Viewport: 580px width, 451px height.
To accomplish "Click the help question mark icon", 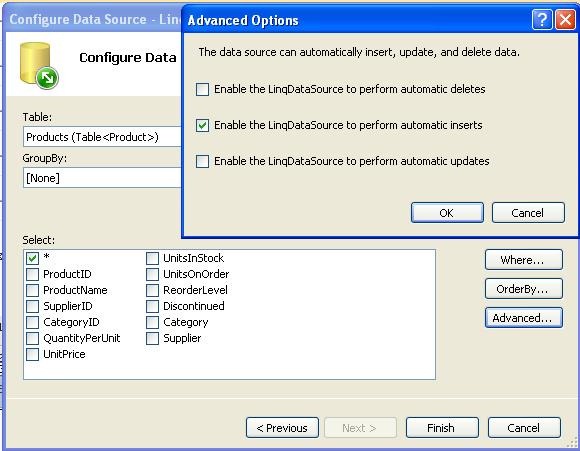I will click(x=542, y=20).
